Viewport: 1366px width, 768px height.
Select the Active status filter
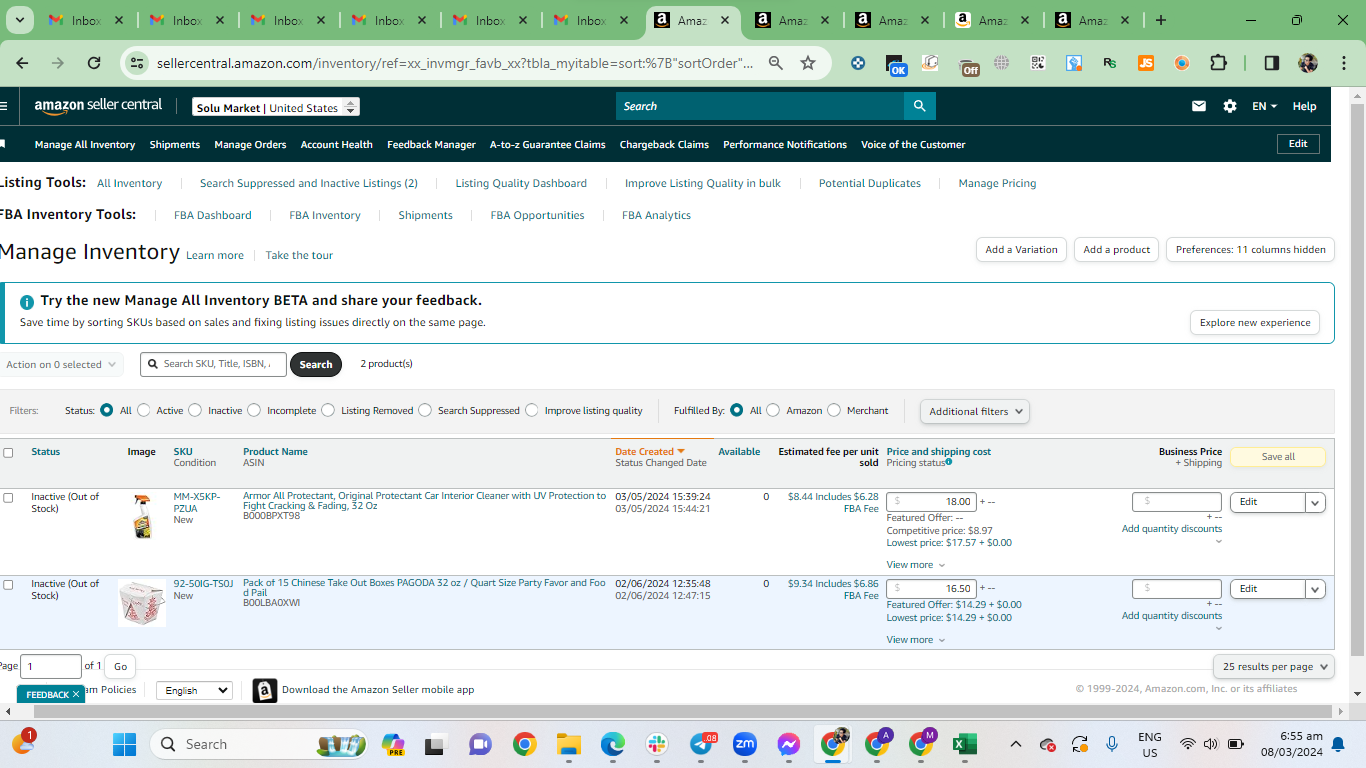click(144, 410)
